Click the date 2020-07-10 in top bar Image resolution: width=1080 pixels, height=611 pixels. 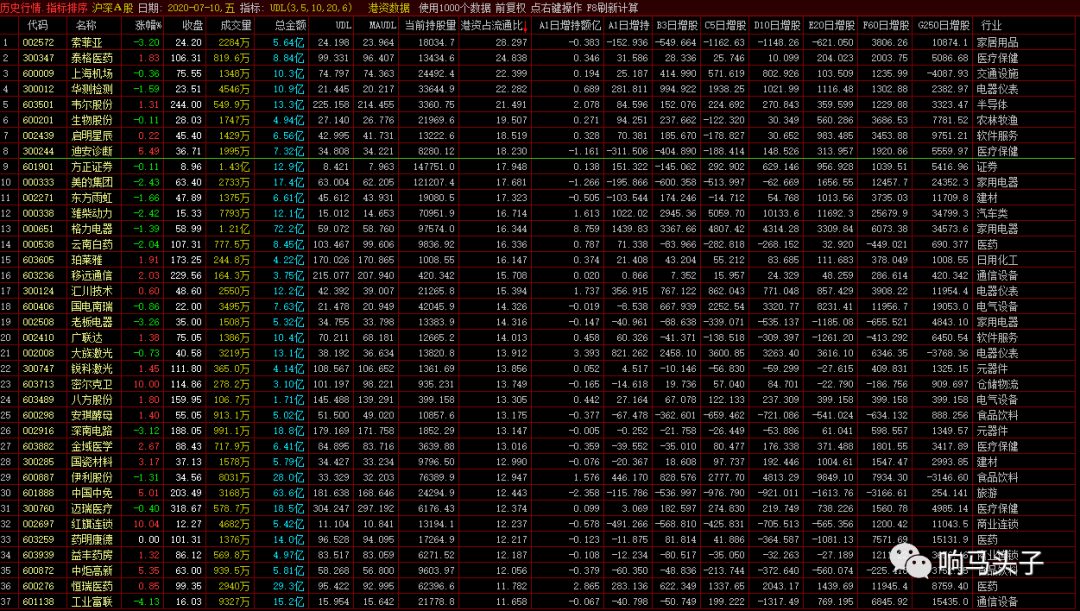(194, 8)
